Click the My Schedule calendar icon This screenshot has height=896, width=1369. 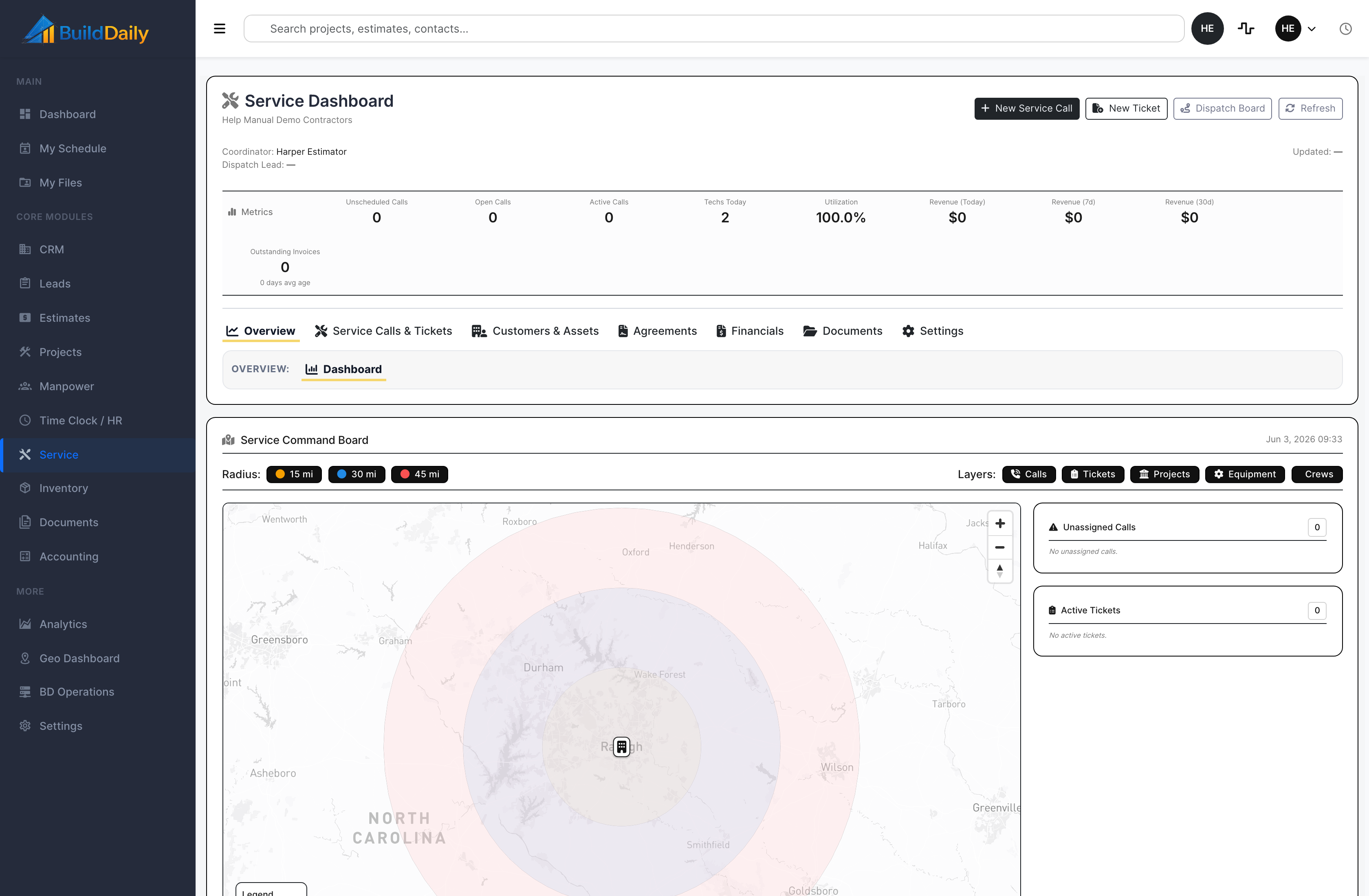tap(25, 148)
